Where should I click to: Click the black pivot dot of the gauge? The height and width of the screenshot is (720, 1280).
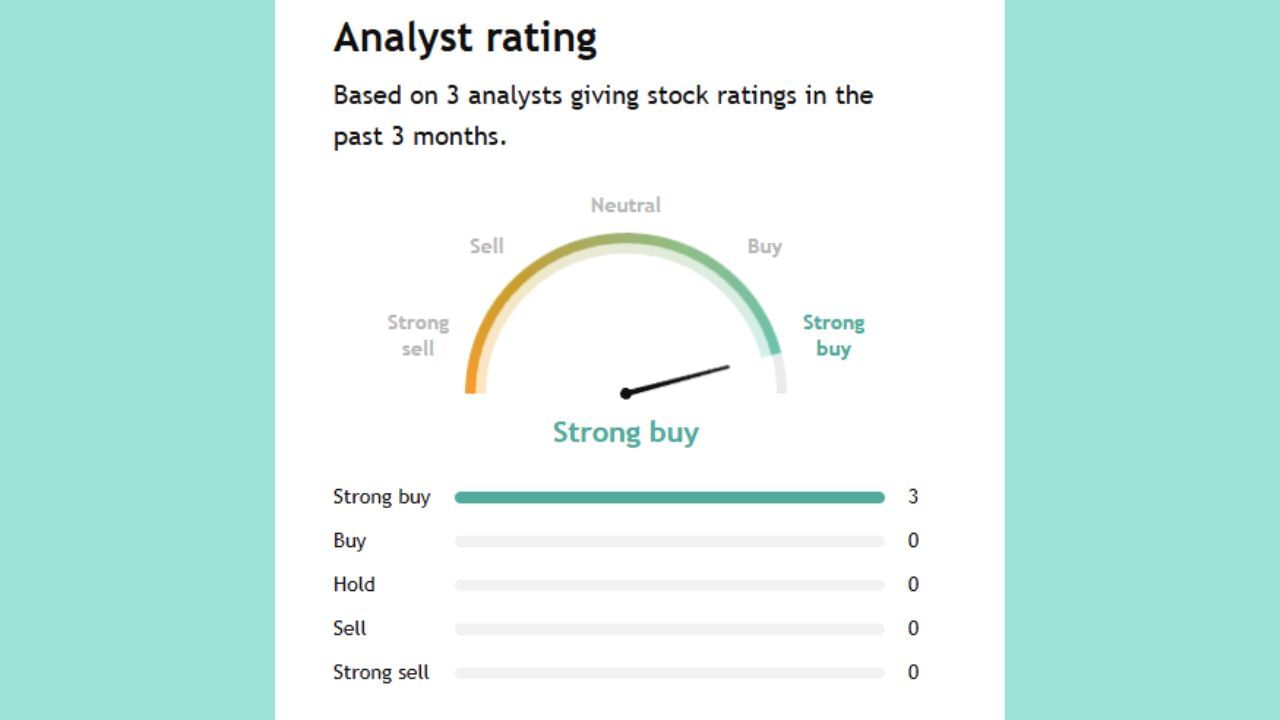tap(626, 393)
